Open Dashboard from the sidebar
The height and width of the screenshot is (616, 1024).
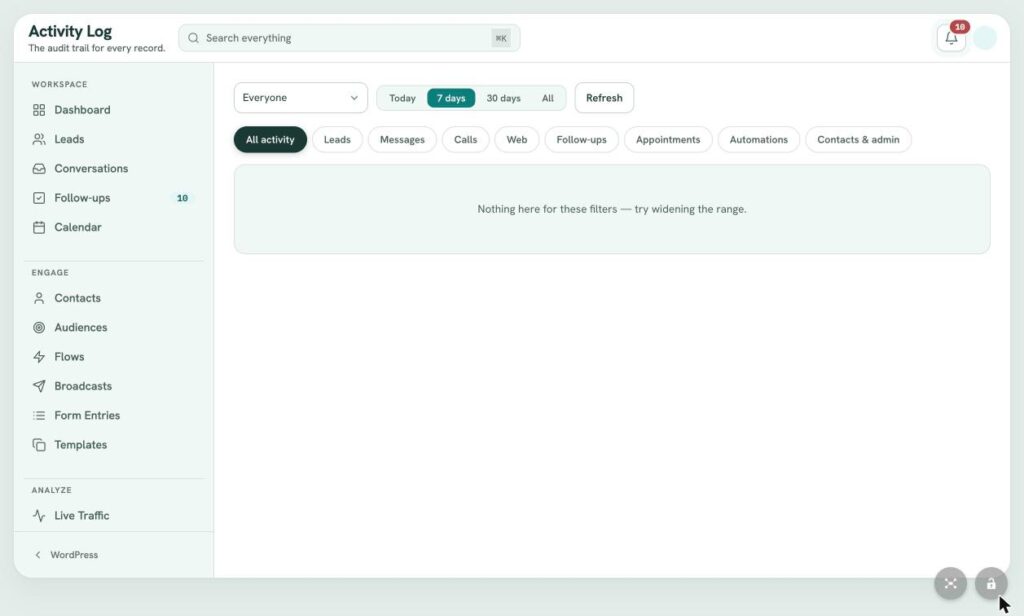112,110
